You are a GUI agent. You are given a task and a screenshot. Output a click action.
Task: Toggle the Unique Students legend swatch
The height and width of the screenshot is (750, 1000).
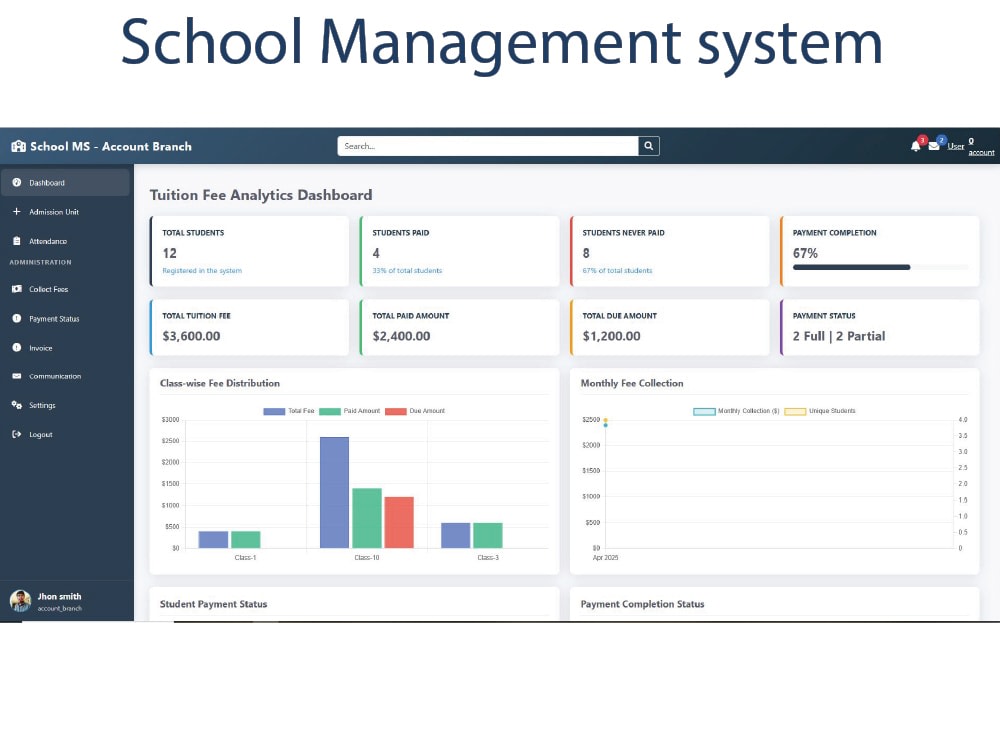795,411
